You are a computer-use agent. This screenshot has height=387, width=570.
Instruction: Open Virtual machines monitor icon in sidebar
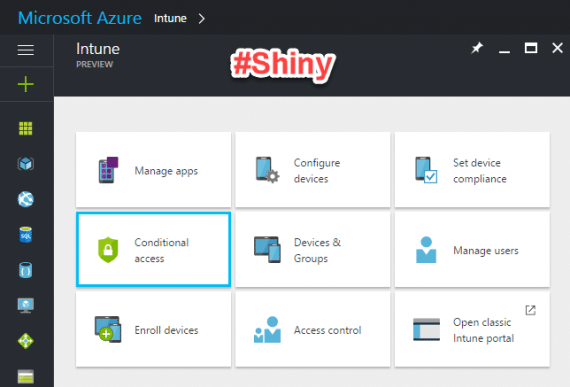[x=25, y=306]
